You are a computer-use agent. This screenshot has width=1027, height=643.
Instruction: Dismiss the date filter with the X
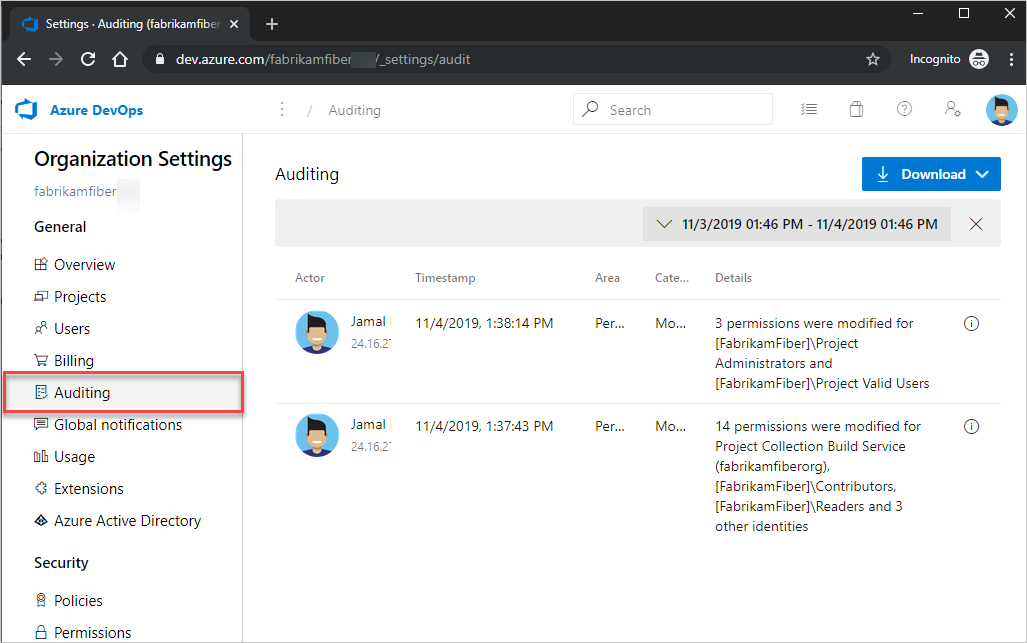click(976, 224)
